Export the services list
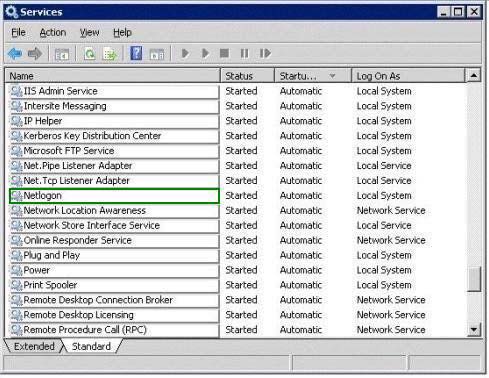 110,54
